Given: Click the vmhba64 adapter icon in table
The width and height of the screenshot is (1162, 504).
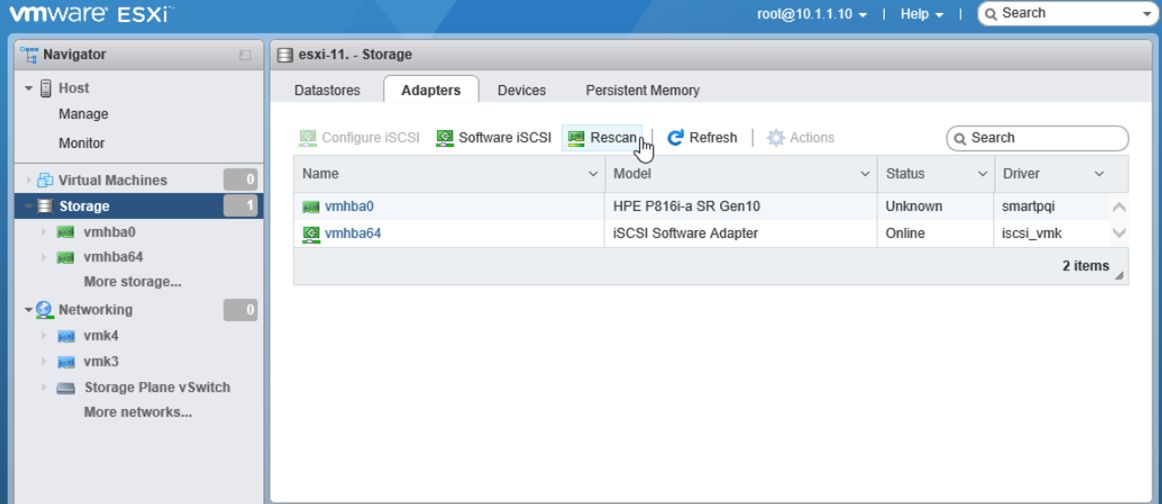Looking at the screenshot, I should pos(311,234).
